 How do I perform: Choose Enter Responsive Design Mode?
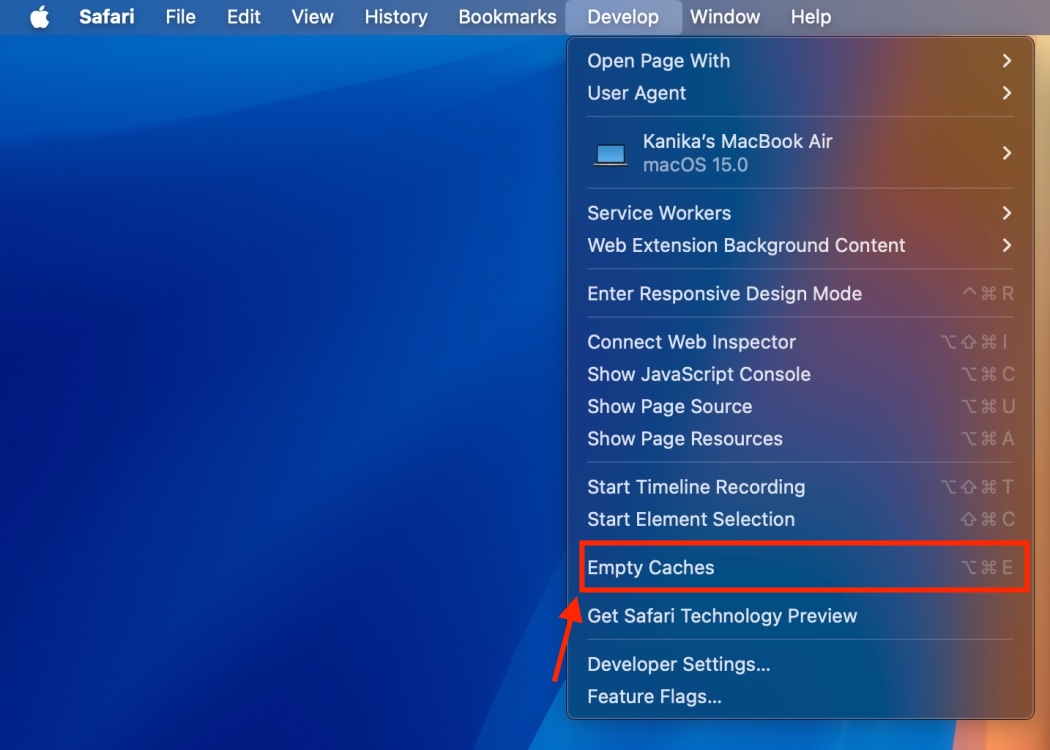pos(724,294)
